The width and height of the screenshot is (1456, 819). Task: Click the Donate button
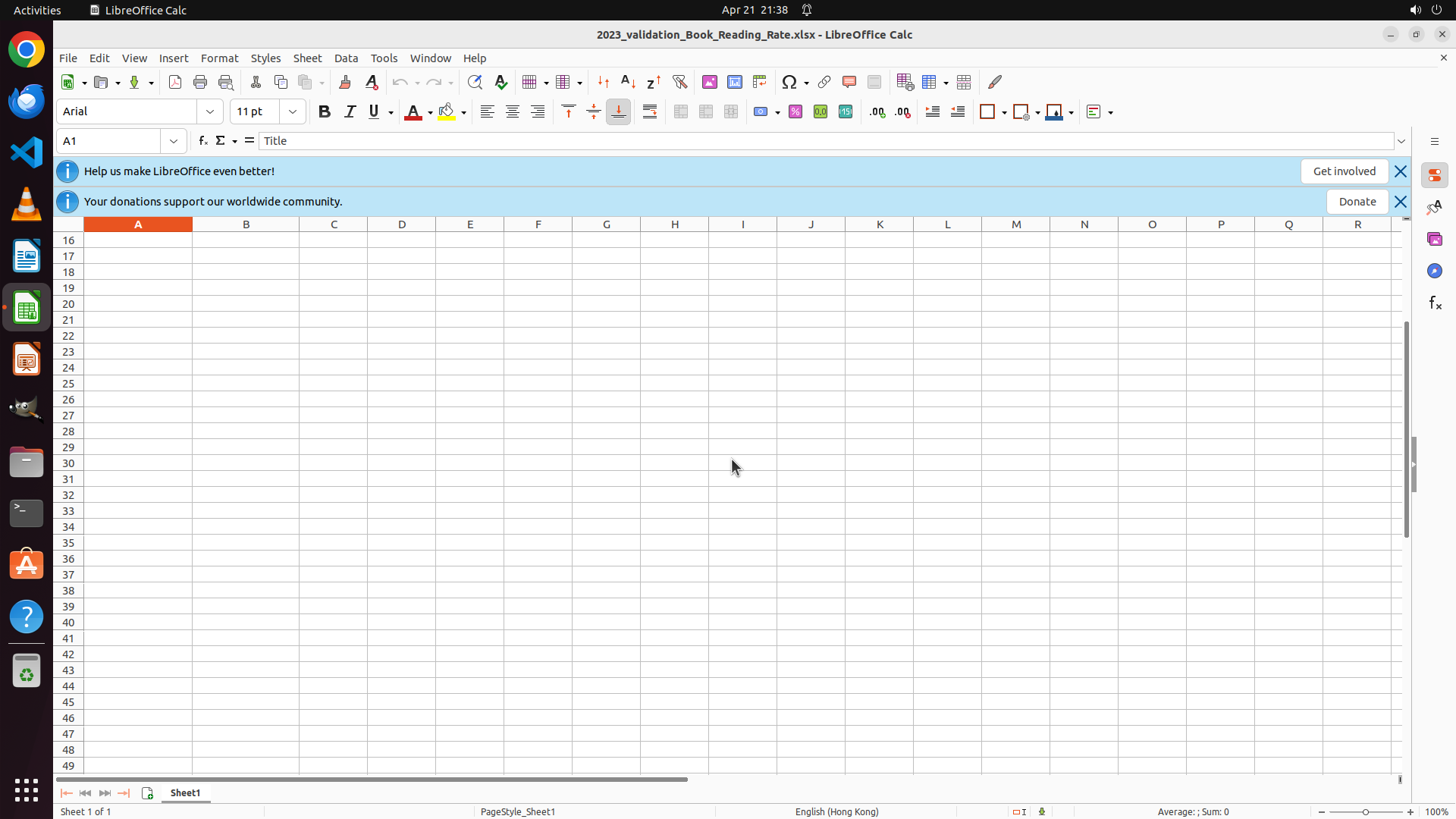click(1357, 202)
